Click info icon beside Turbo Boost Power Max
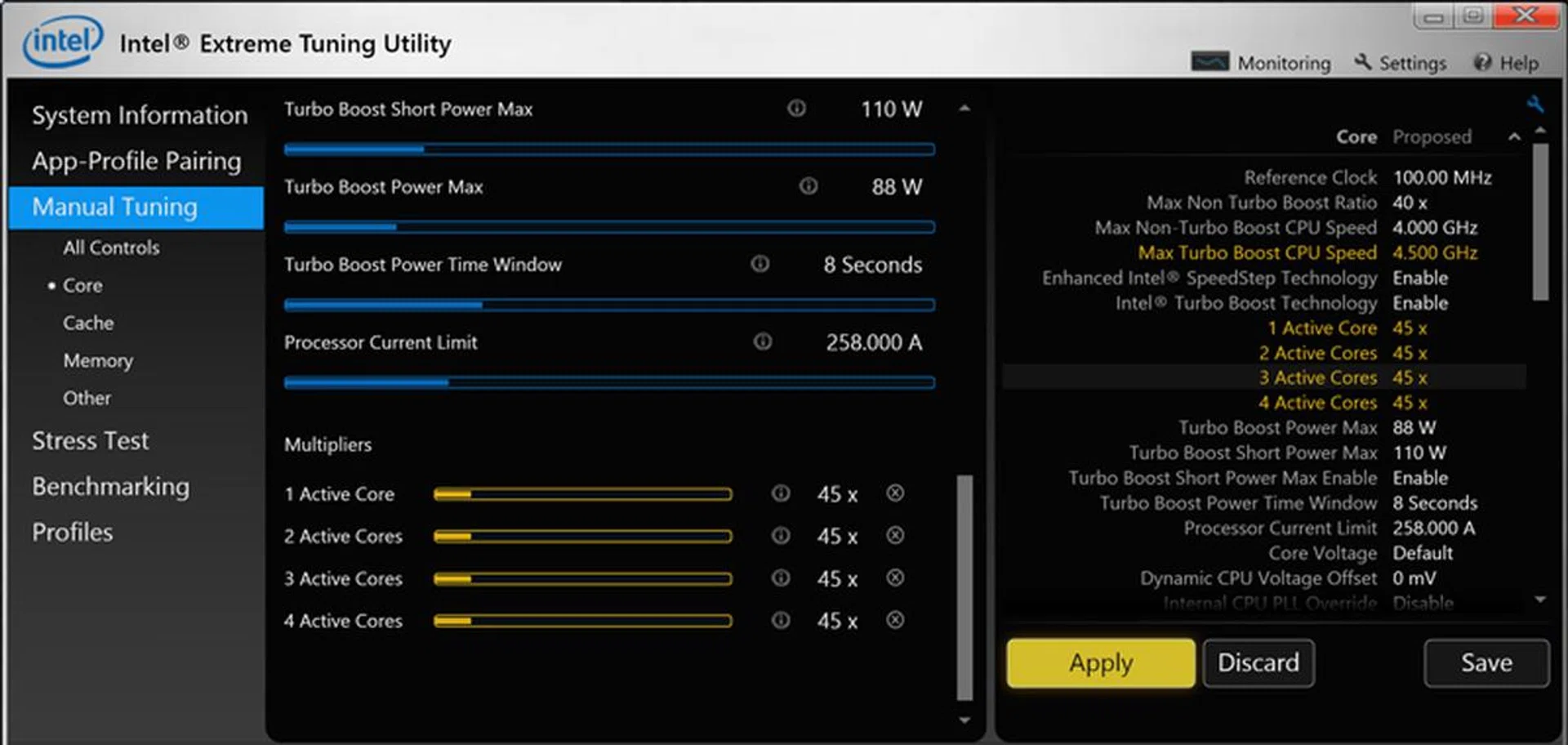The image size is (1568, 745). click(x=808, y=186)
